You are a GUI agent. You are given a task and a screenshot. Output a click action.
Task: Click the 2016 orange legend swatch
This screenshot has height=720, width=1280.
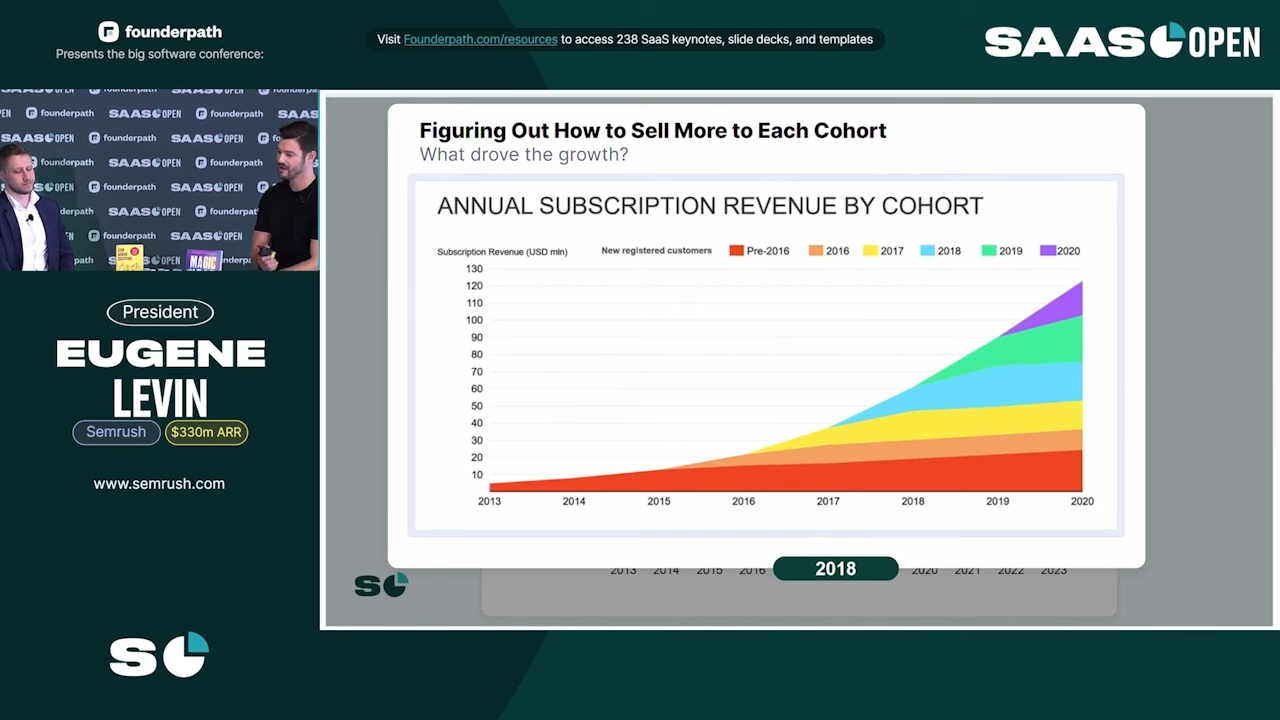816,251
